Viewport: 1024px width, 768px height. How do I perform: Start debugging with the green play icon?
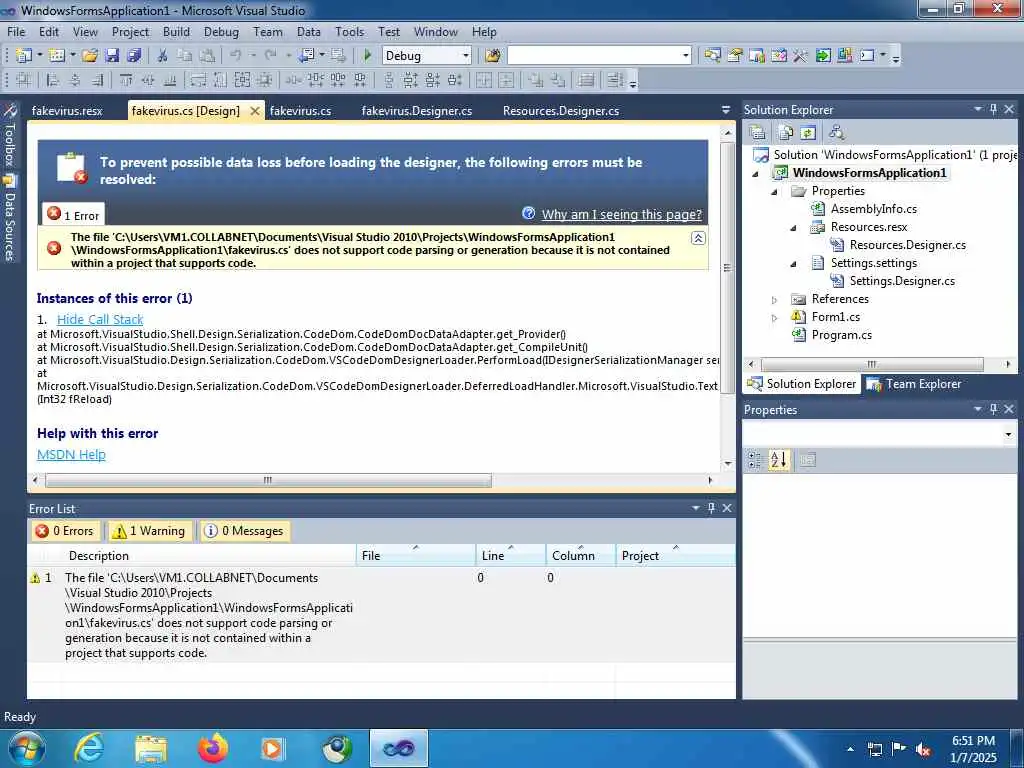(367, 56)
